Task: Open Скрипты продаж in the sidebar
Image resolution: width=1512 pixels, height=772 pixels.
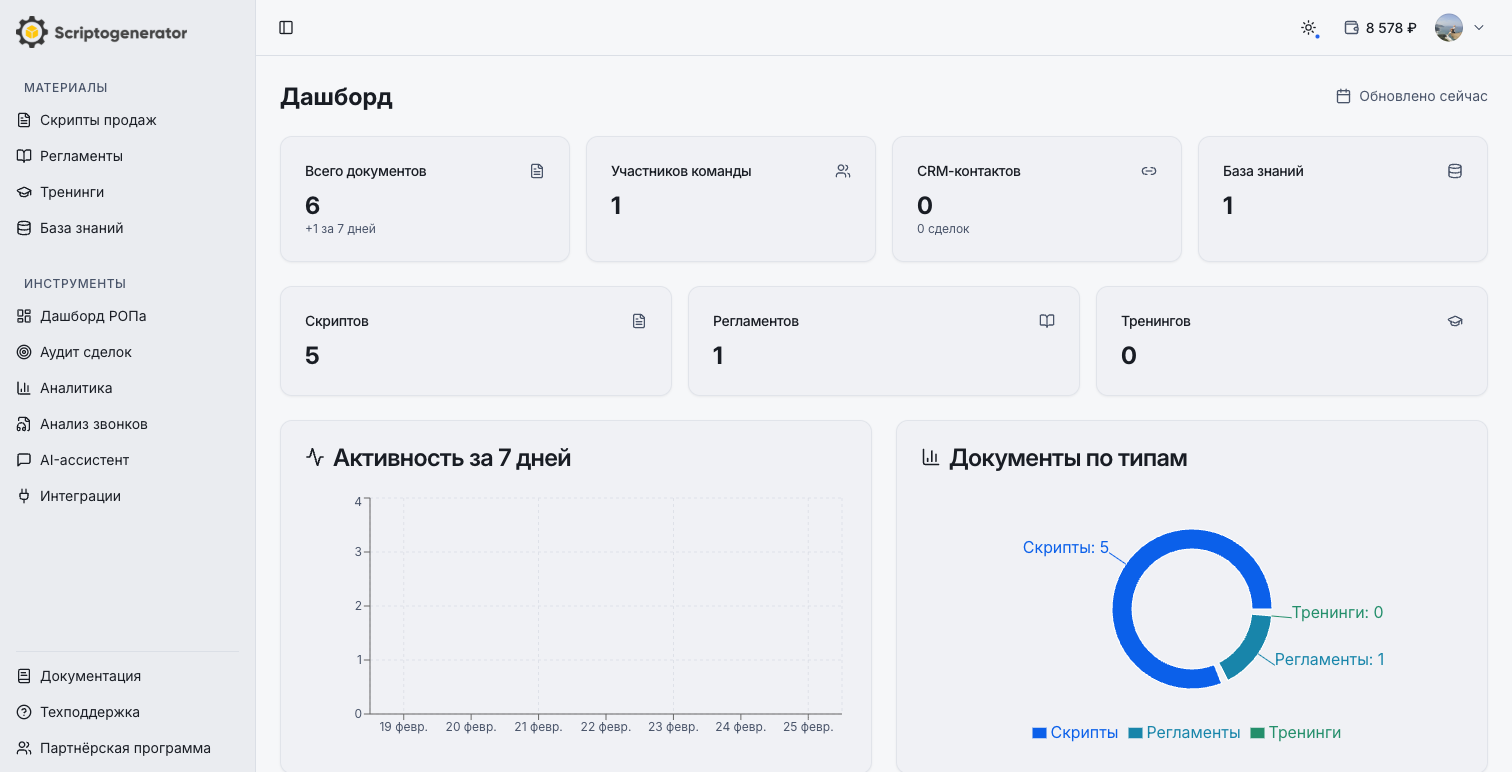Action: (98, 120)
